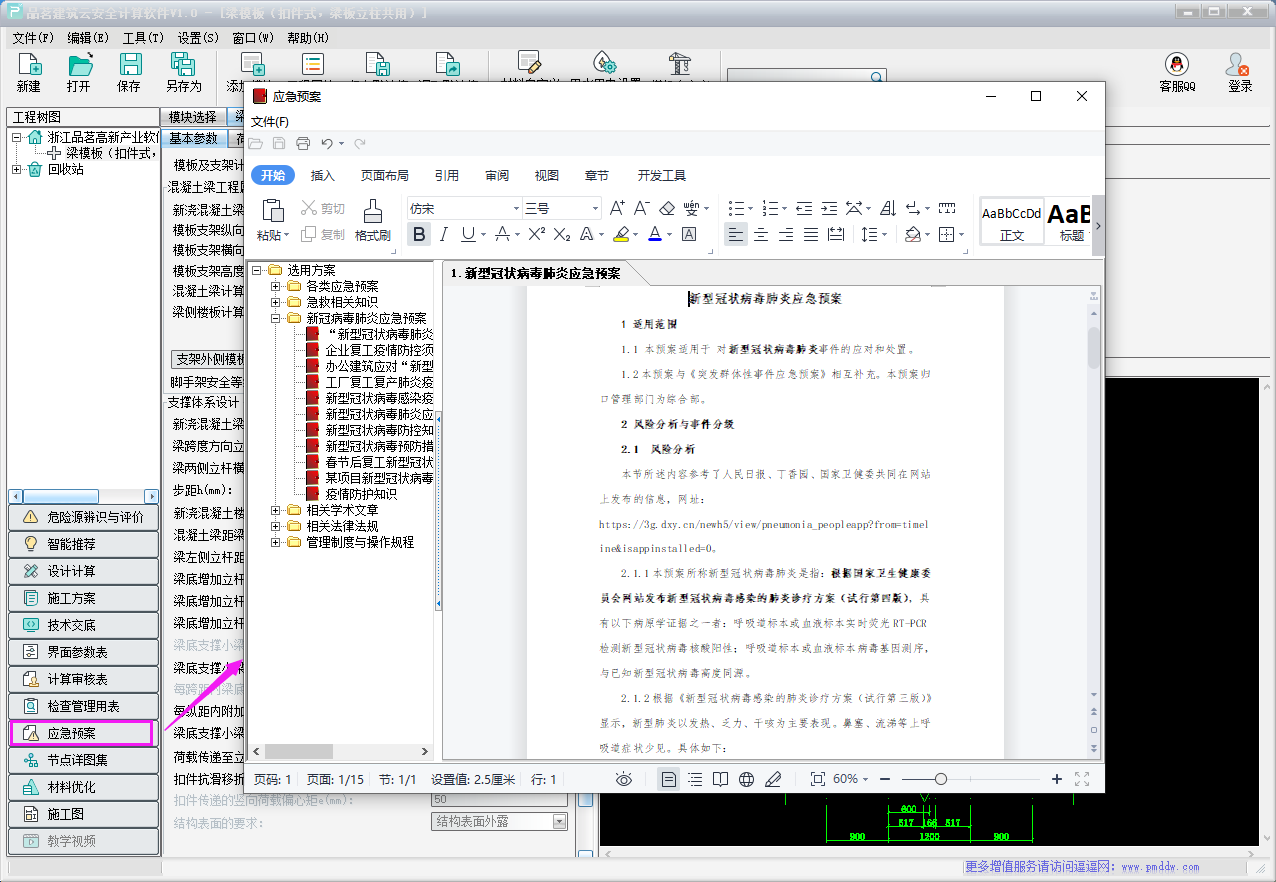Save the project using the 保存 icon
Image resolution: width=1276 pixels, height=882 pixels.
(130, 65)
